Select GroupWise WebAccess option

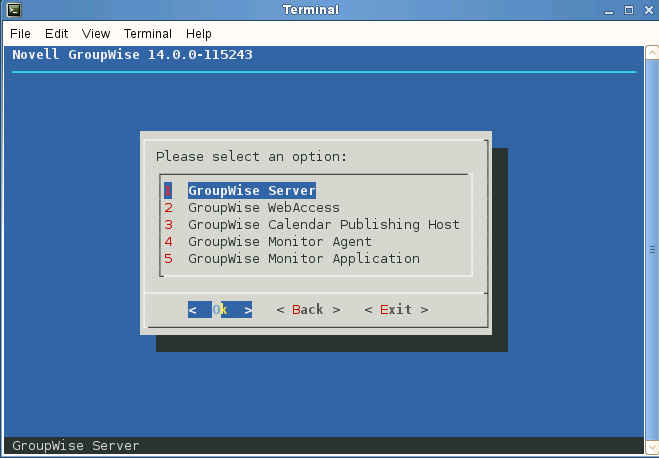coord(264,208)
